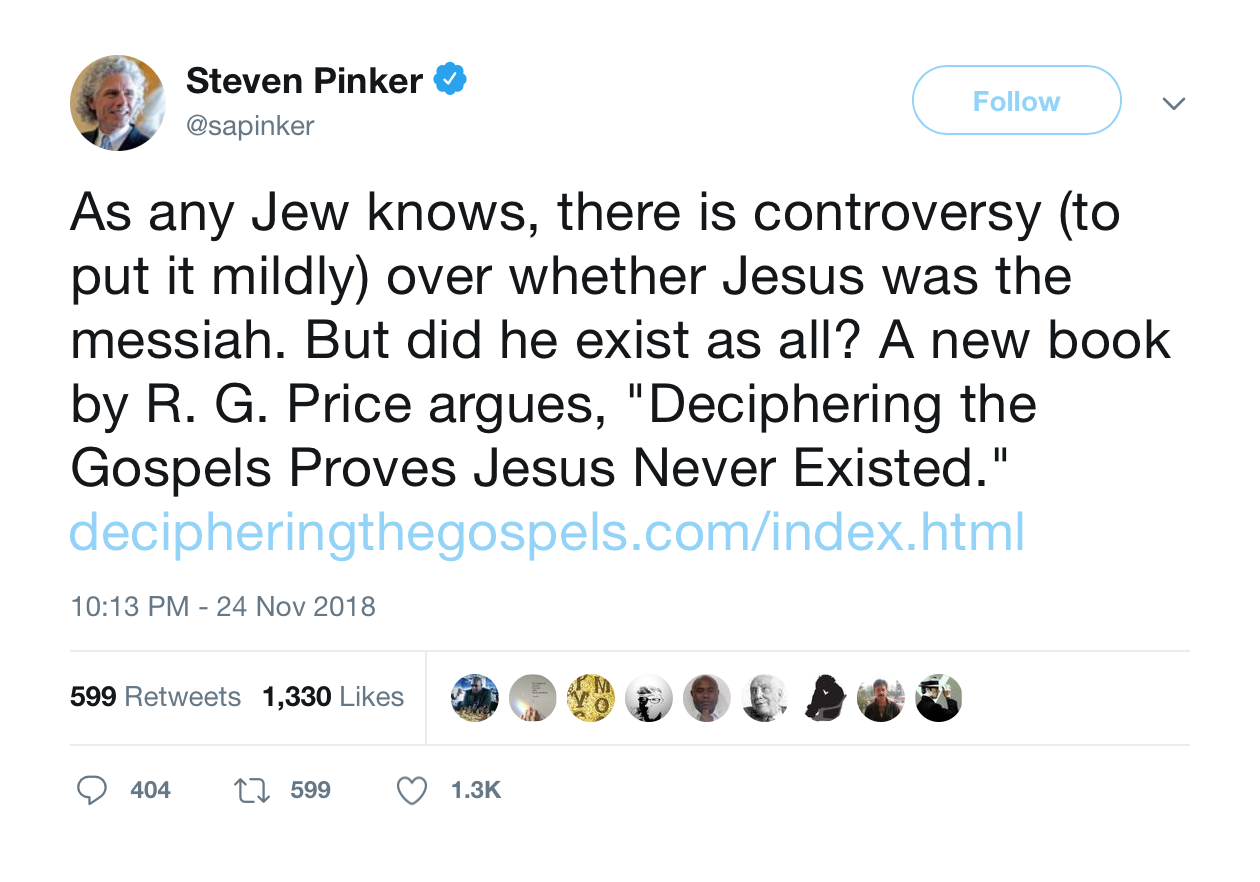This screenshot has height=882, width=1260.
Task: Click the Steven Pinker display name
Action: (304, 81)
